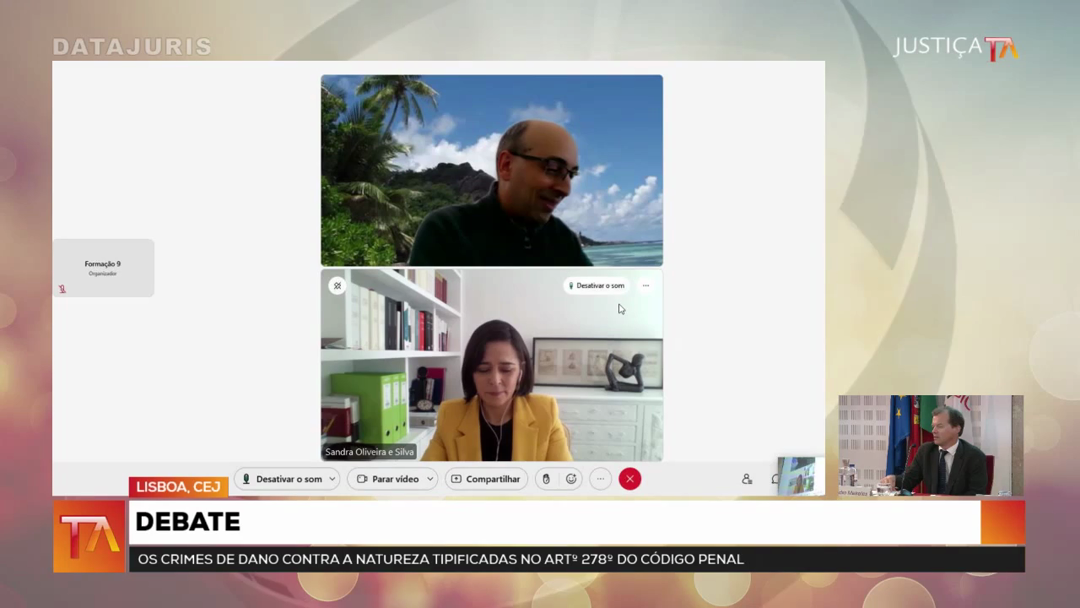1080x608 pixels.
Task: Click the small self-view video thumbnail
Action: pyautogui.click(x=796, y=475)
